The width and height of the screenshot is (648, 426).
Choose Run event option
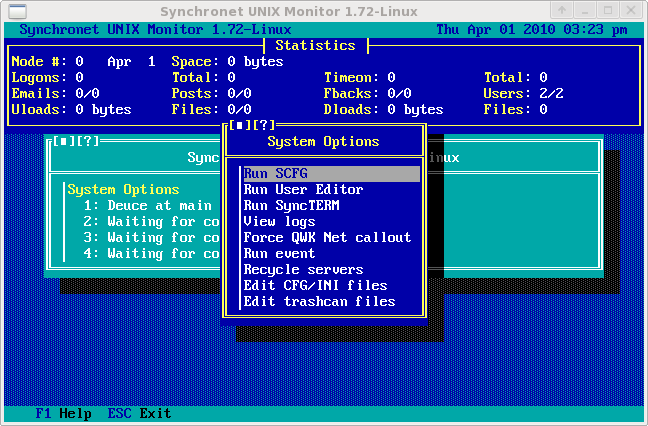tap(279, 253)
